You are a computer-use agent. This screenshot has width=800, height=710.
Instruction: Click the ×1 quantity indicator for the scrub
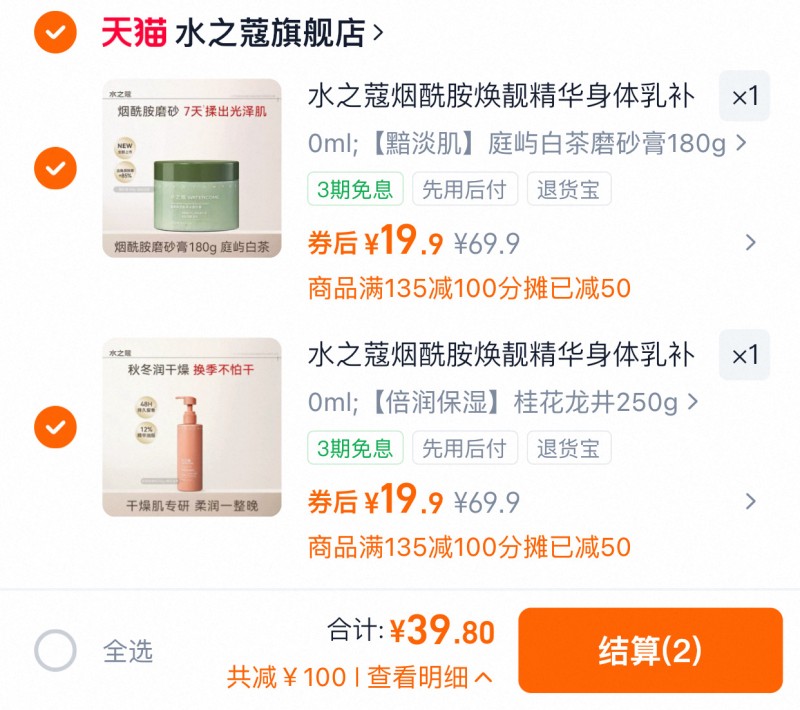tap(744, 98)
